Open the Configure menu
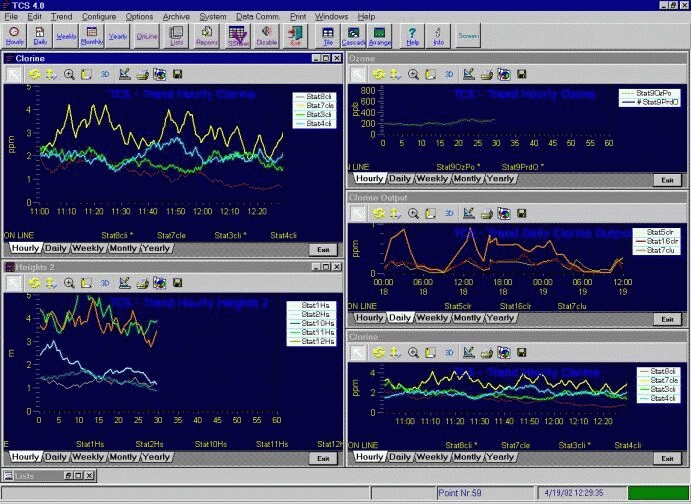The width and height of the screenshot is (691, 504). (x=99, y=16)
